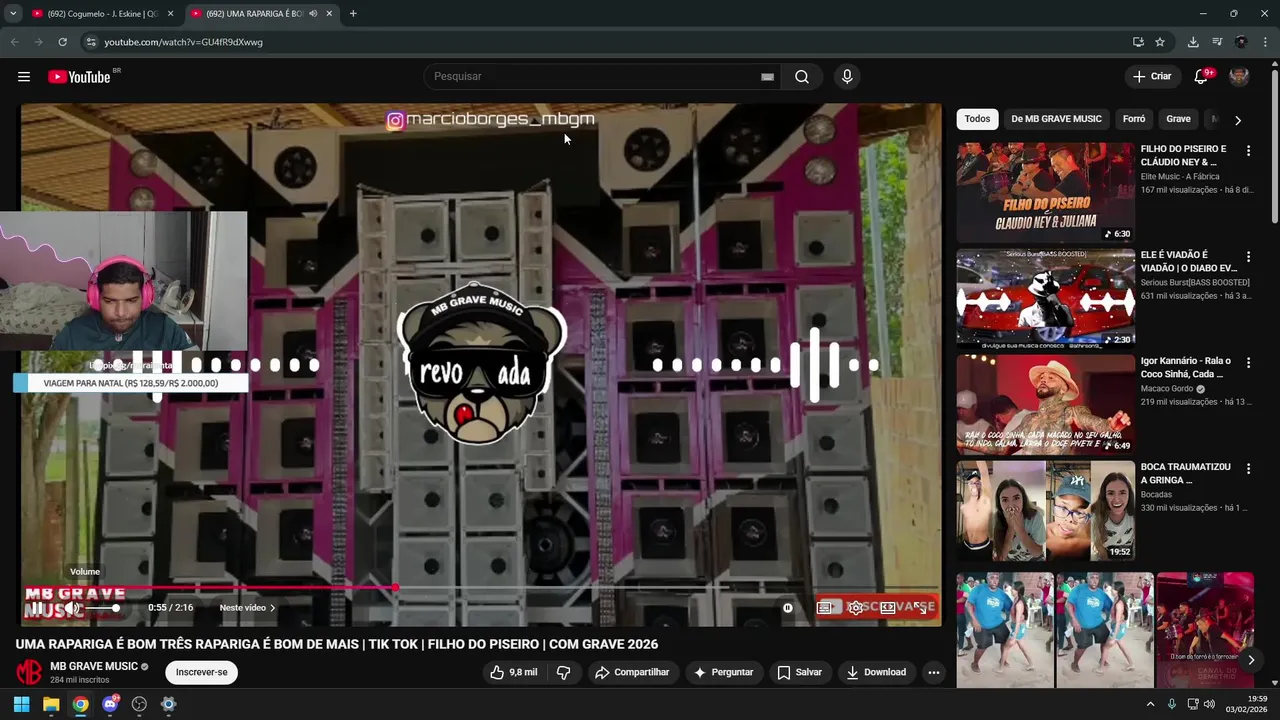This screenshot has width=1280, height=720.
Task: Switch the player to theater mode
Action: click(x=887, y=608)
